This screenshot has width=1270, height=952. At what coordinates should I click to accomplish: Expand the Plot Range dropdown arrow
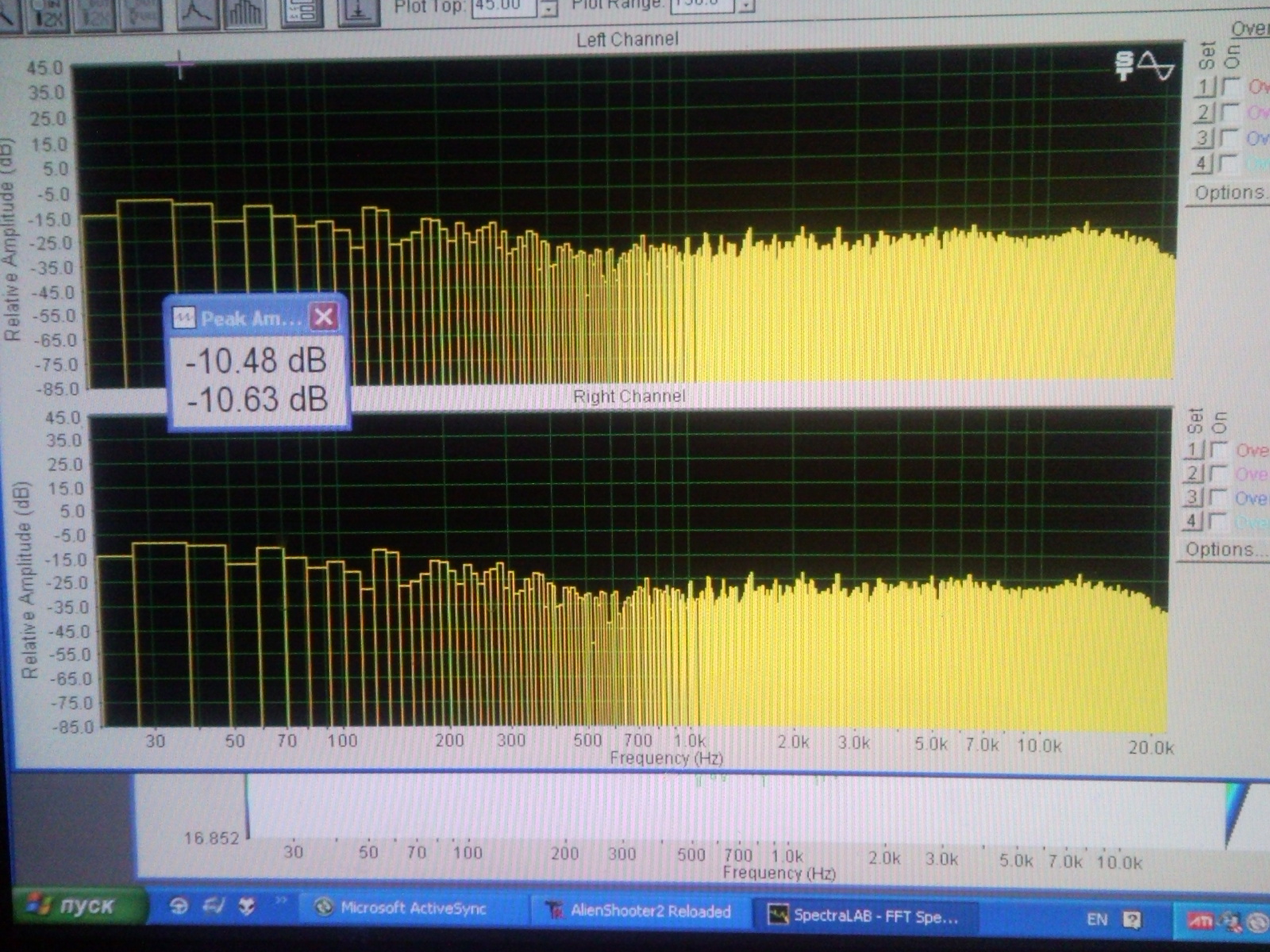point(745,6)
